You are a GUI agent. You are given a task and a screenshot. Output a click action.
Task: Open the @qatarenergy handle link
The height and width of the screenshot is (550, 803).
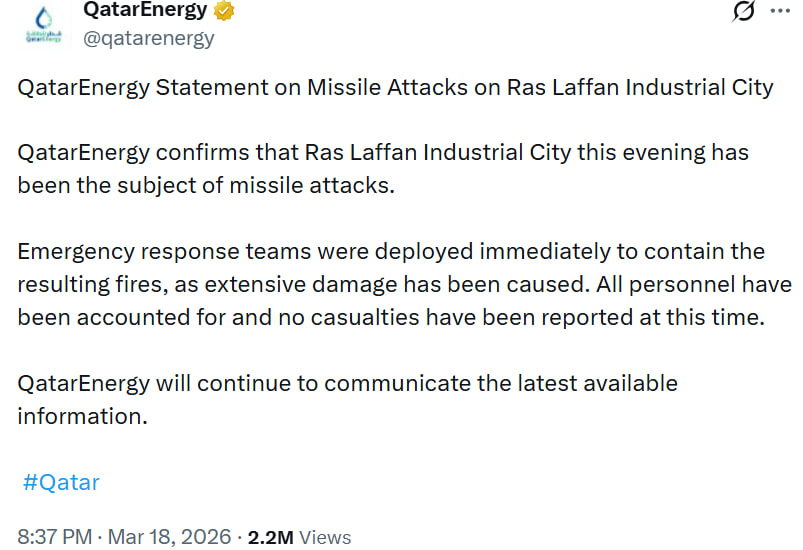(149, 39)
